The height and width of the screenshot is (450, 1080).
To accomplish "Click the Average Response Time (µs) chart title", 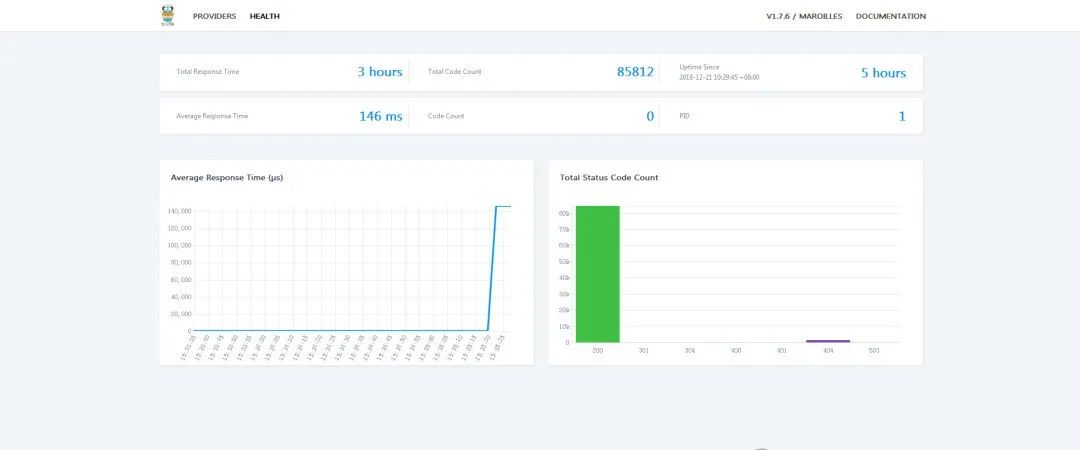I will (227, 177).
